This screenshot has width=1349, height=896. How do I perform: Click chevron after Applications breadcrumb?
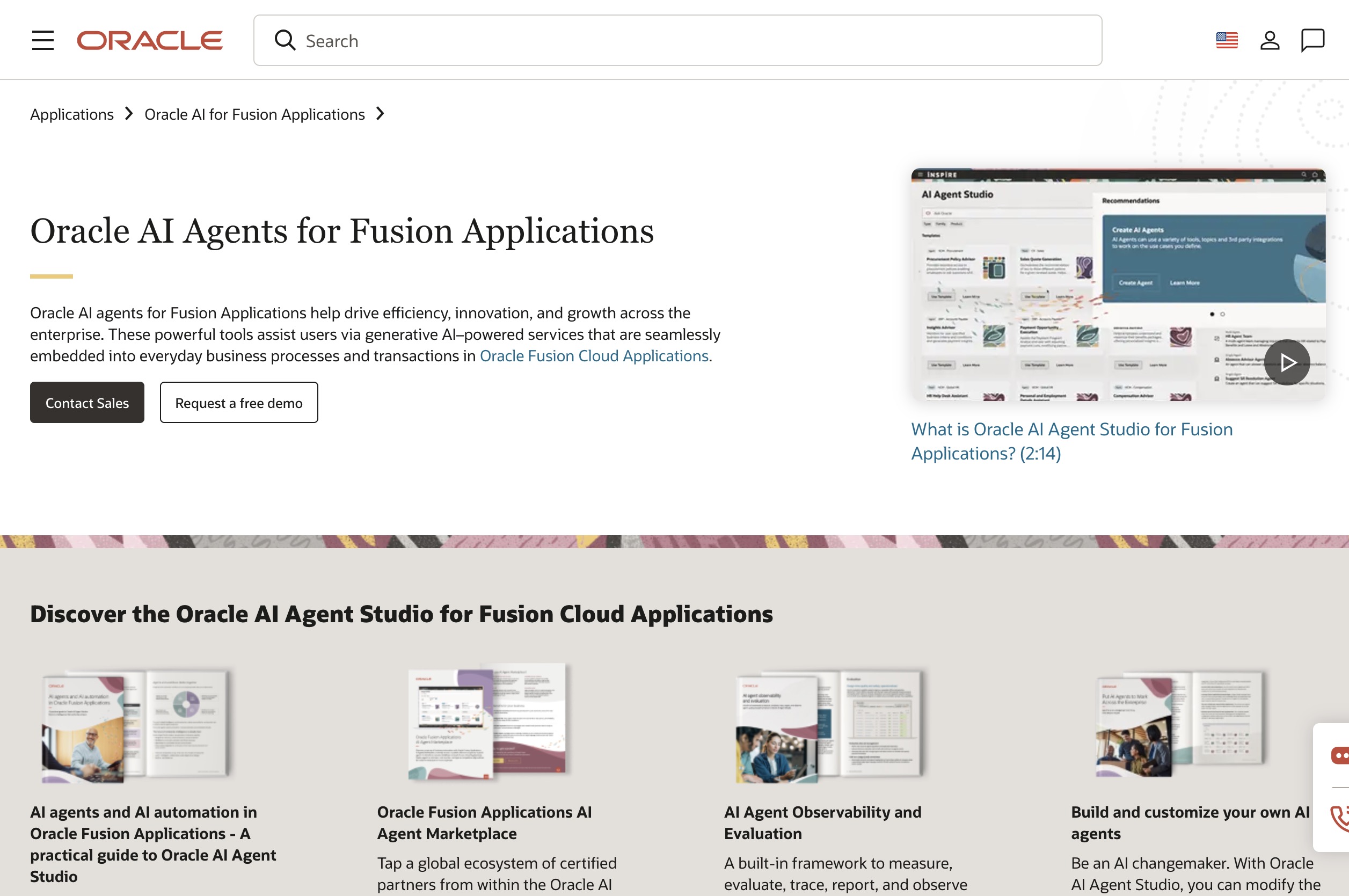pyautogui.click(x=129, y=114)
